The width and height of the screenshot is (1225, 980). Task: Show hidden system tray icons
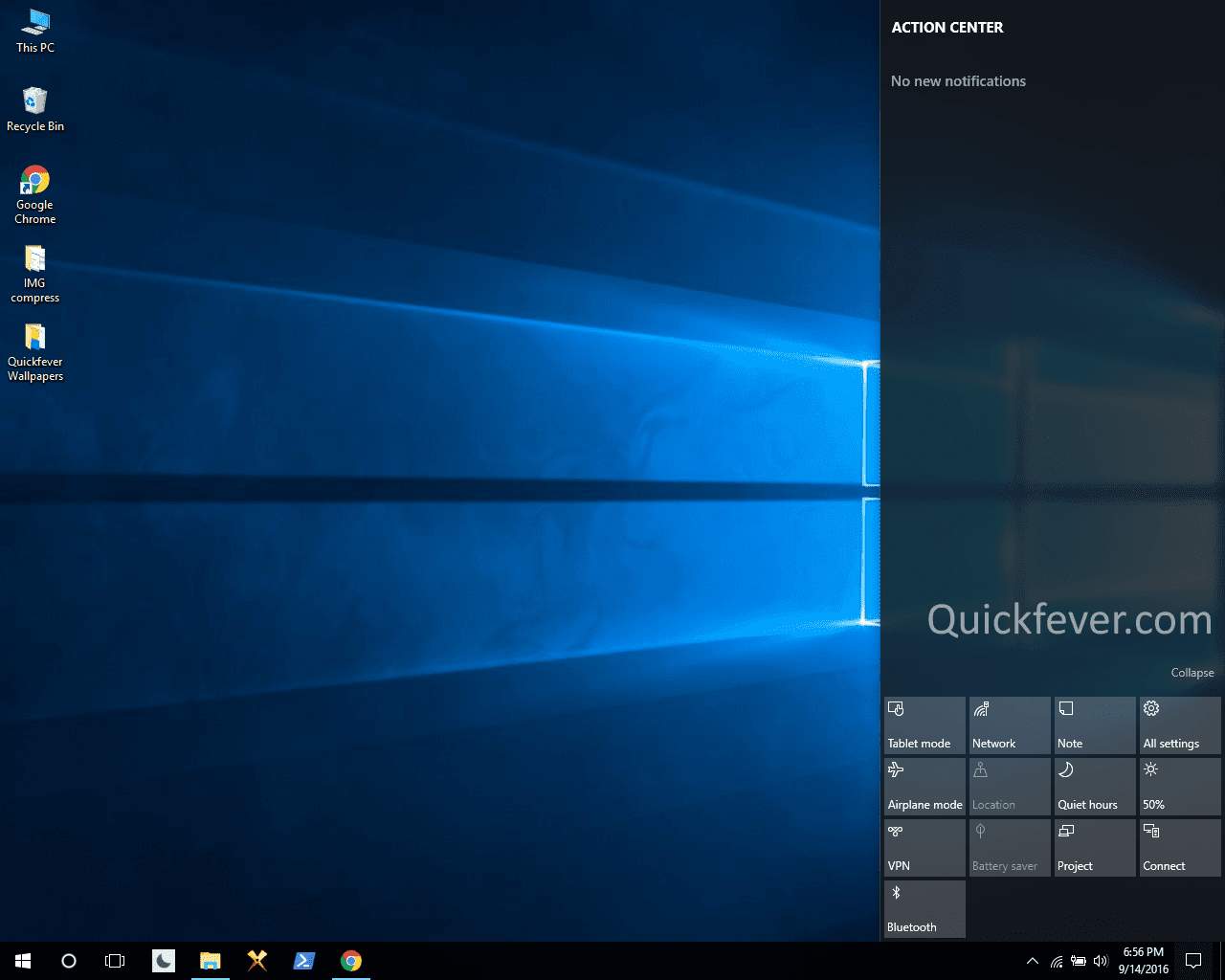pos(1033,961)
